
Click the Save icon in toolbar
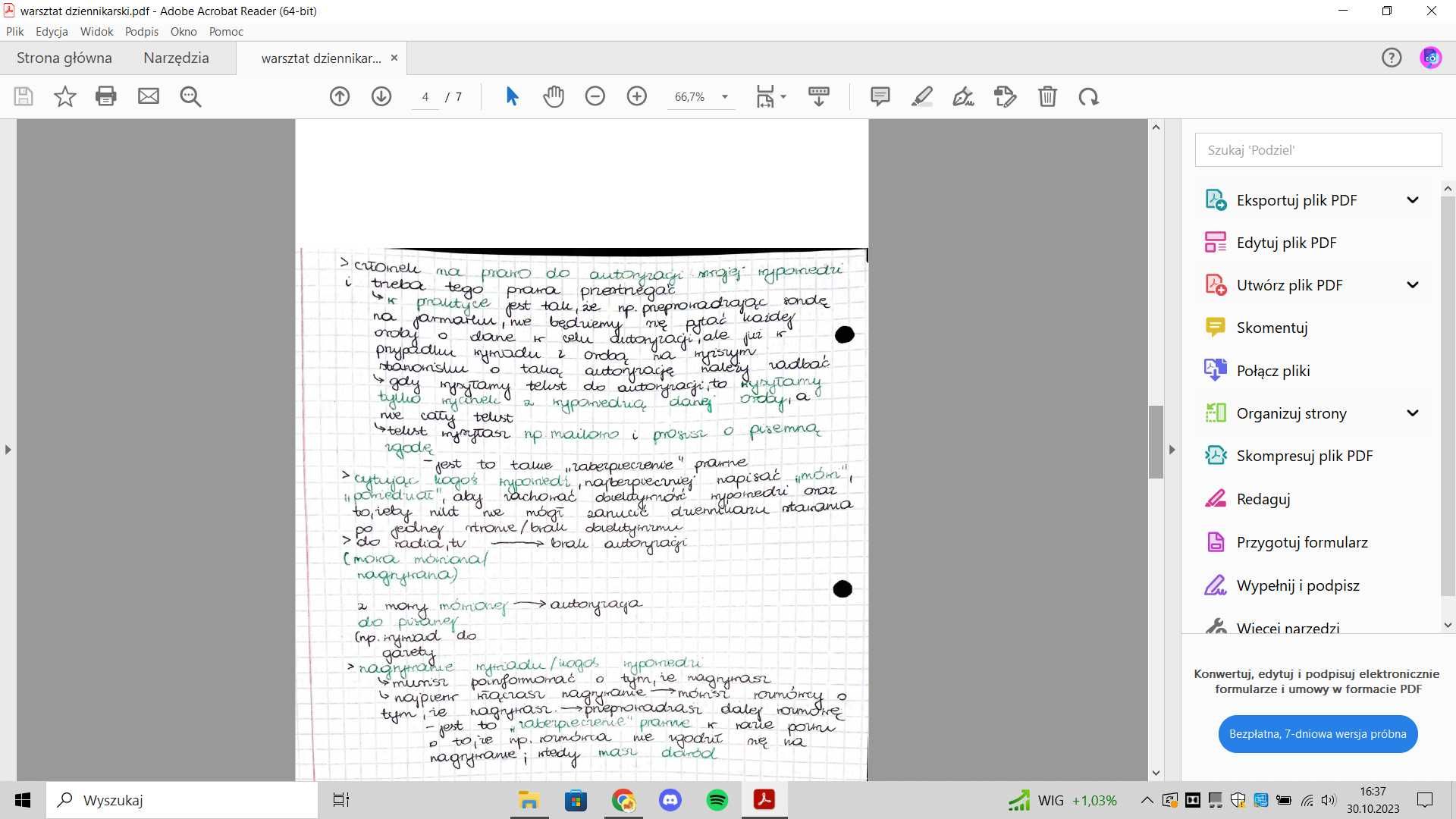(22, 96)
